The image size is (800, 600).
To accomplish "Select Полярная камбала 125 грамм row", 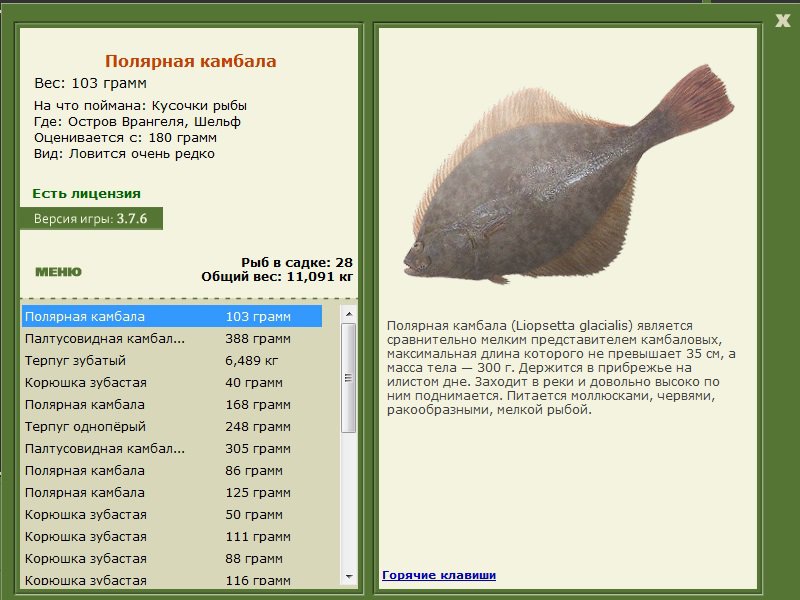I will (172, 492).
